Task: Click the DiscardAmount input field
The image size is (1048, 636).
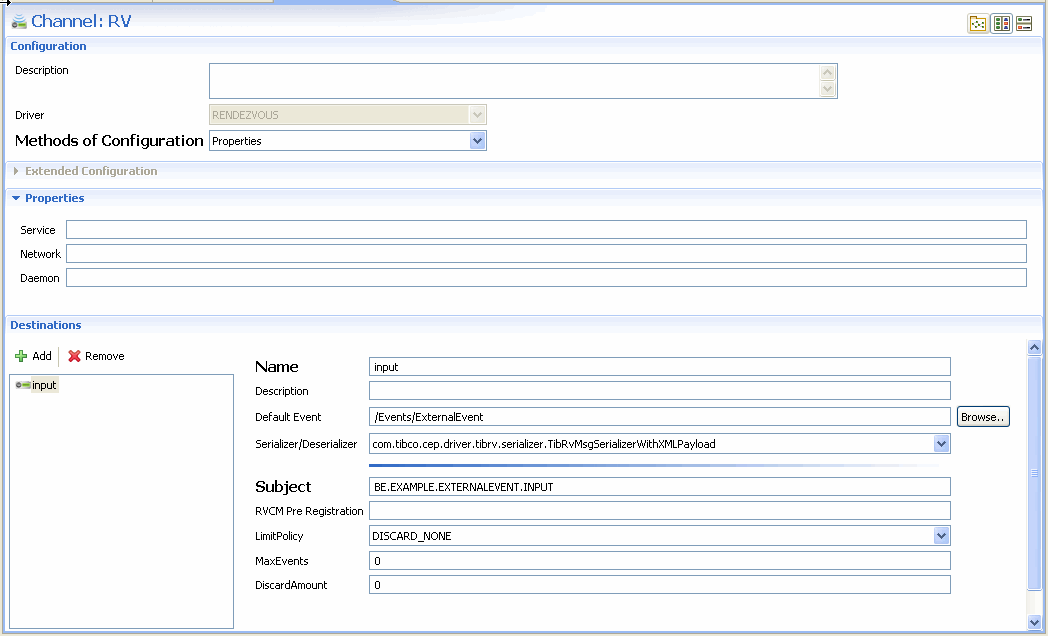Action: click(x=660, y=585)
